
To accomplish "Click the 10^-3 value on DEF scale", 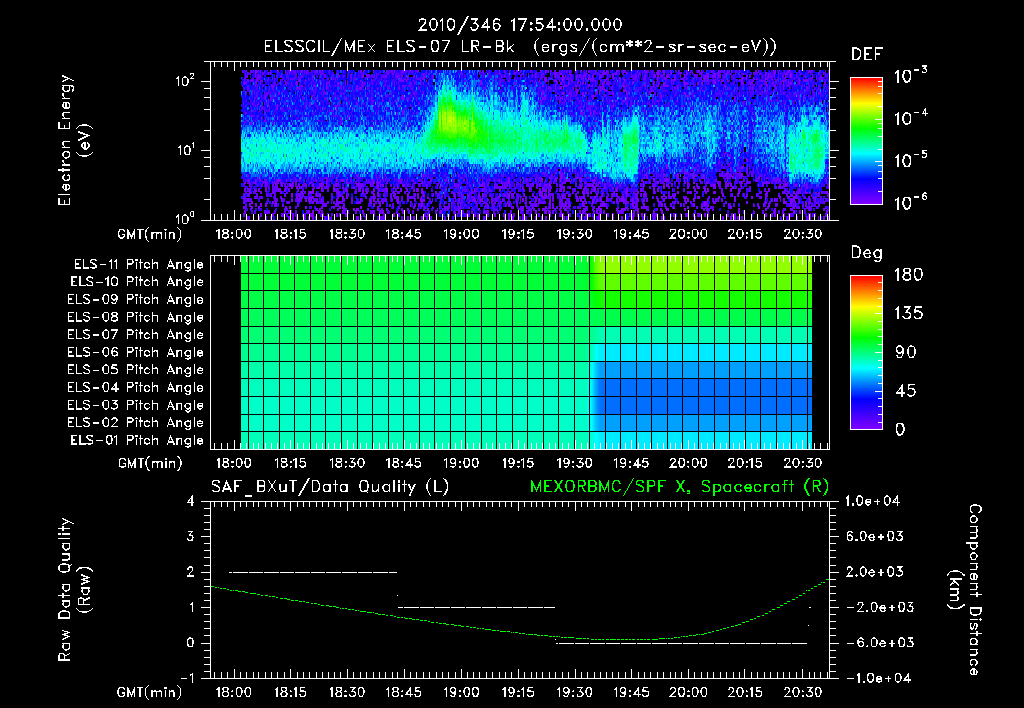I will click(x=910, y=76).
